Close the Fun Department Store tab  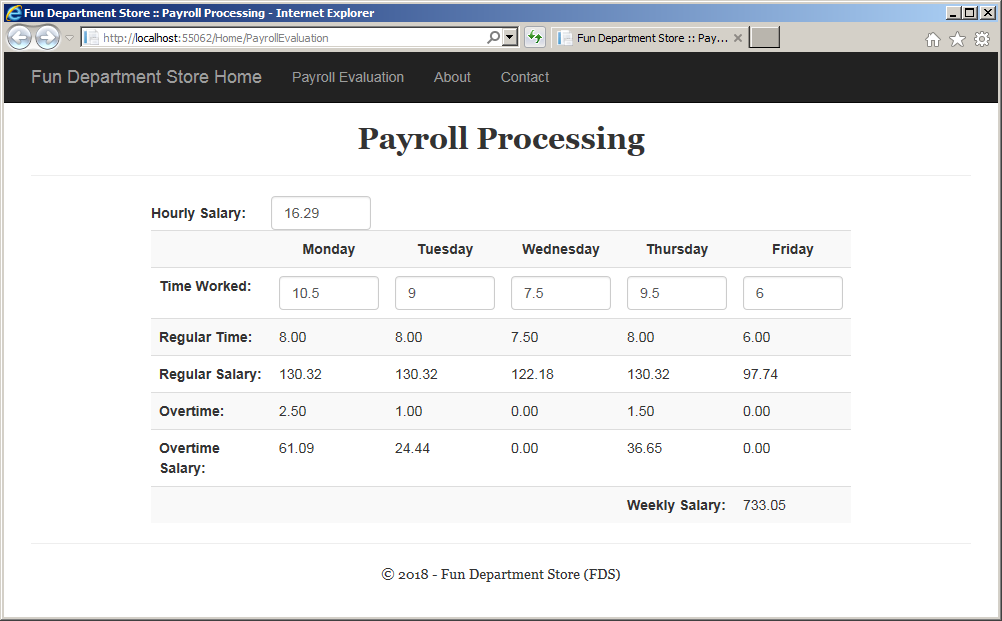click(x=738, y=38)
